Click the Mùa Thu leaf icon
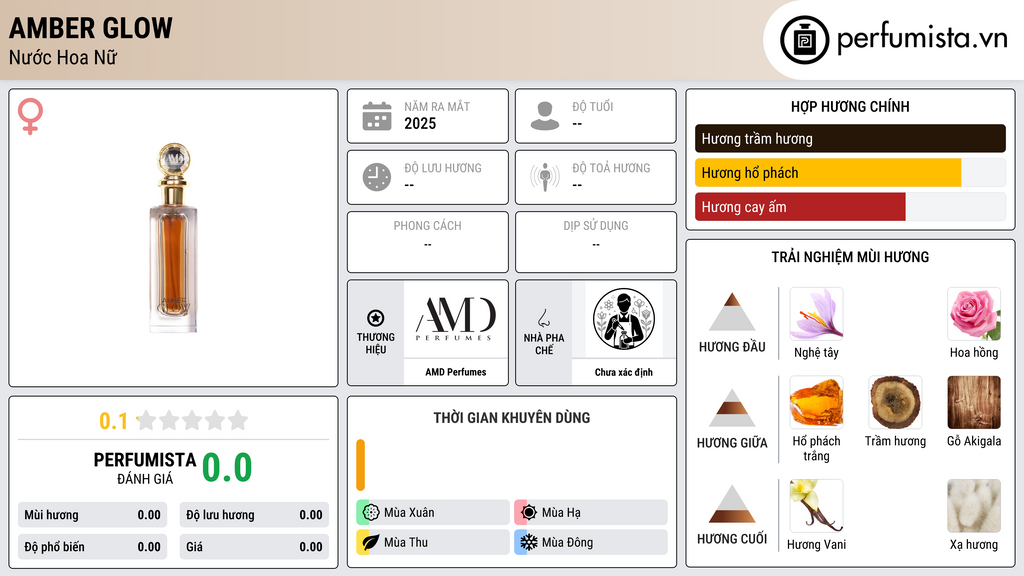 point(371,542)
